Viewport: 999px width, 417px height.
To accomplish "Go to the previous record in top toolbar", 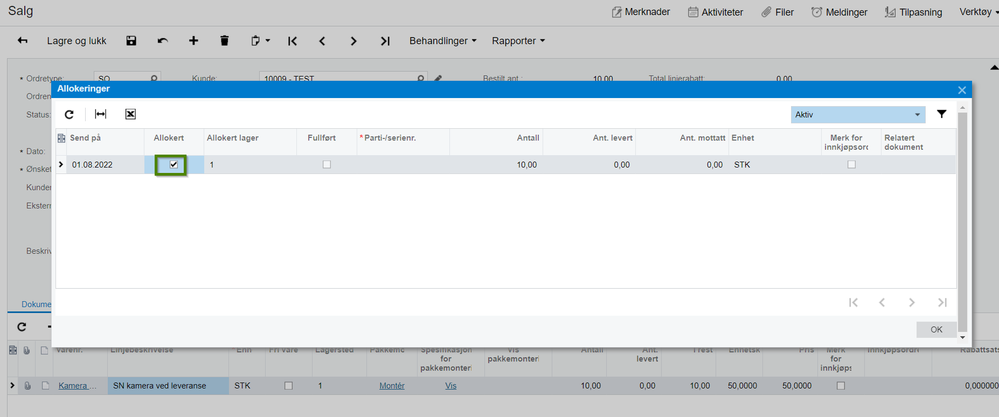I will pos(322,41).
